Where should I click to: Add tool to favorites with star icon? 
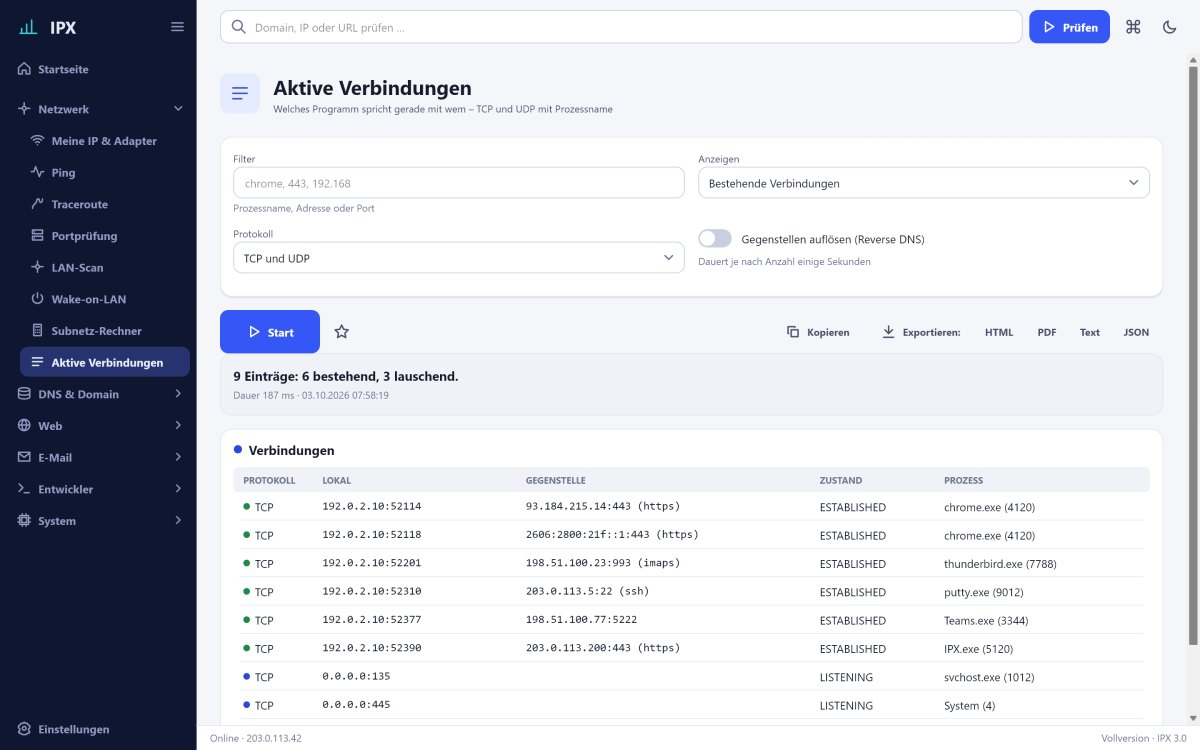341,332
